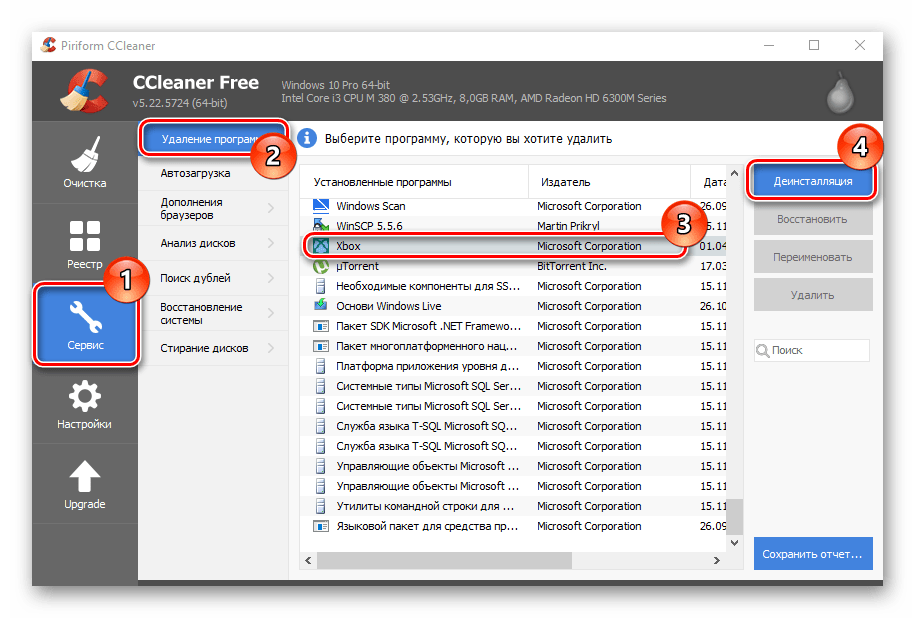Click the WinSCP 5.5.6 program icon
Viewport: 915px width, 618px height.
321,226
